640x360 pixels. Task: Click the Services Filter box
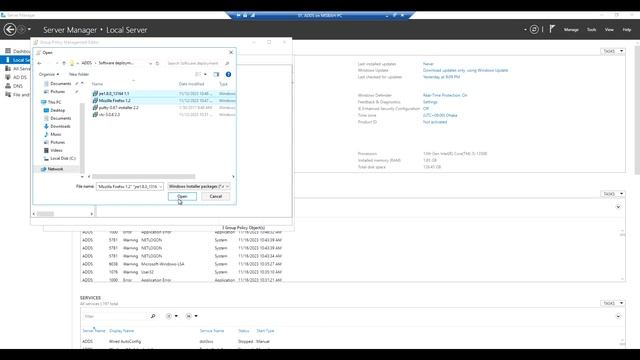coord(116,316)
